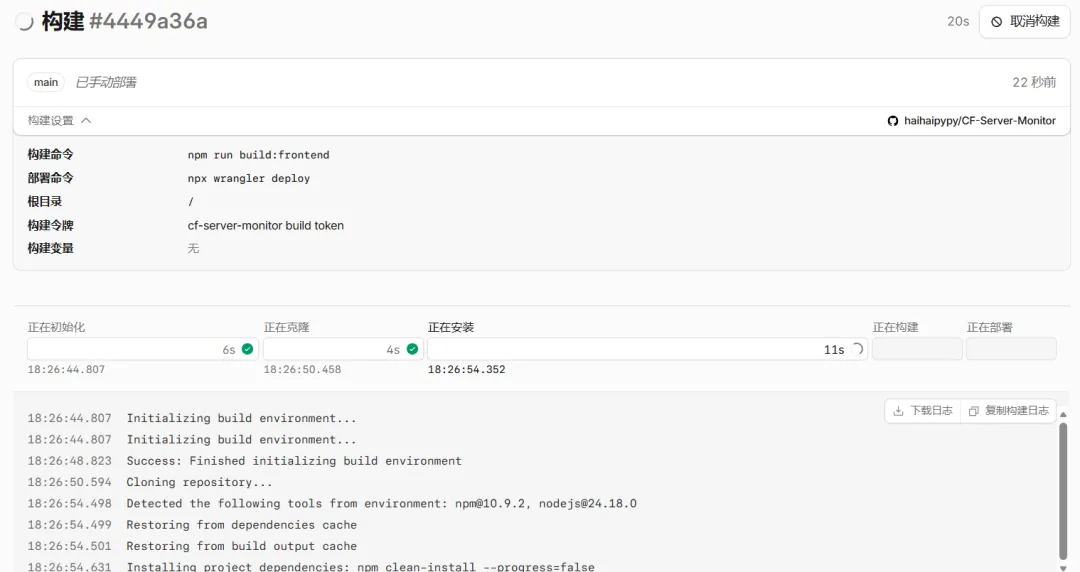Screen dimensions: 1080x572
Task: Click the token value 'cf-server-monitor build token'
Action: [x=266, y=225]
